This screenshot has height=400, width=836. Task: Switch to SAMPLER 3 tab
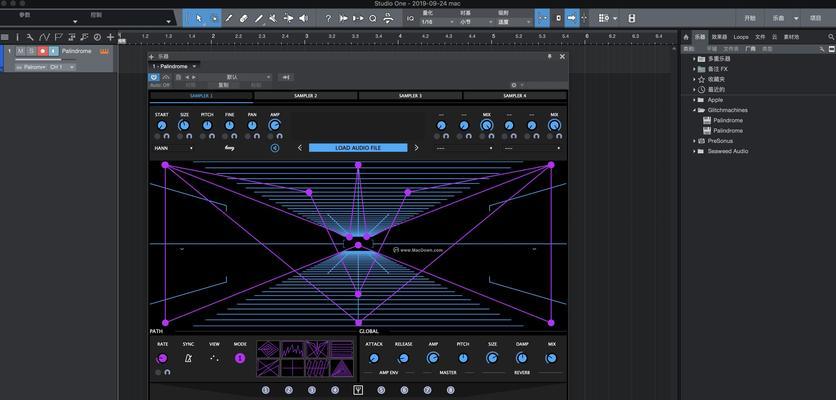click(410, 96)
